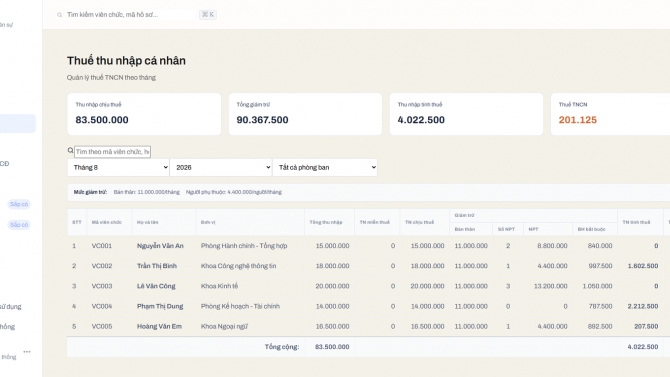Click employee code VC005

pos(102,326)
